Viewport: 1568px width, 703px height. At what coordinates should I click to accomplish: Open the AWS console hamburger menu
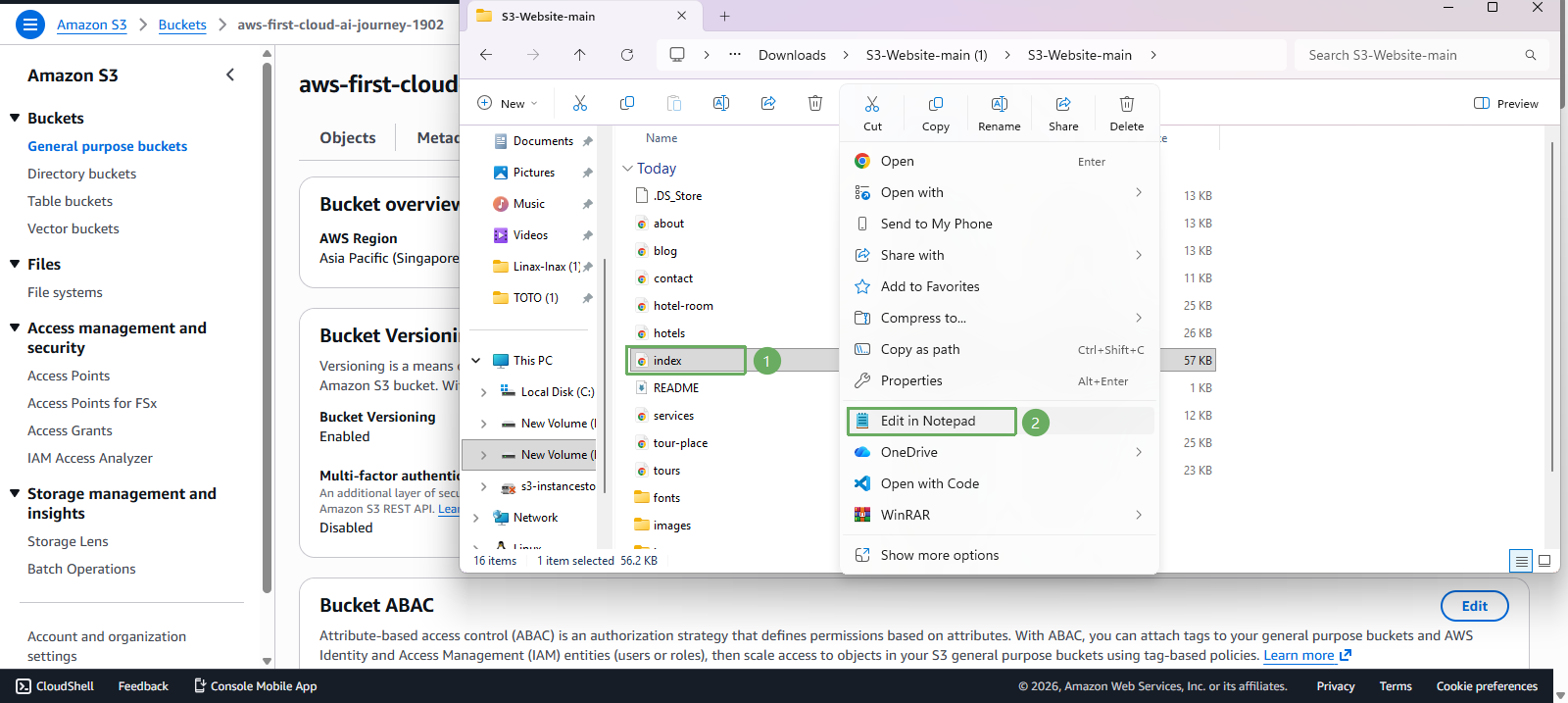[x=30, y=24]
